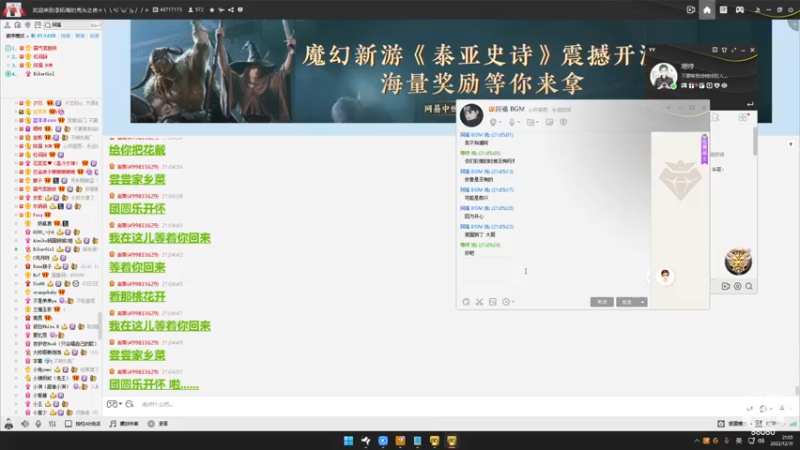Open the folder transfer dropdown in BGM chat header
This screenshot has height=450, width=800.
pyautogui.click(x=532, y=122)
